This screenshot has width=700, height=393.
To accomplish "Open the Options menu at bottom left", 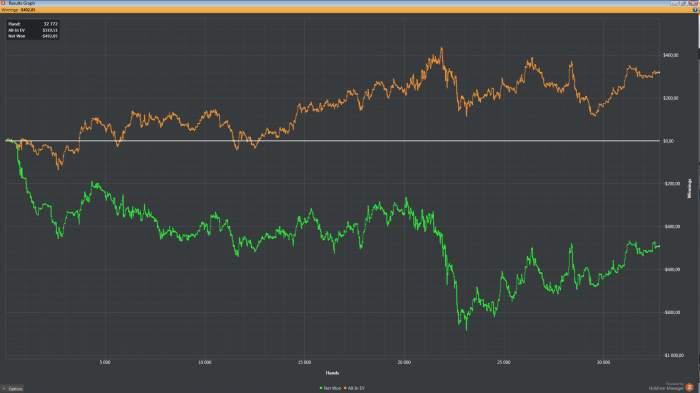I will pyautogui.click(x=12, y=389).
